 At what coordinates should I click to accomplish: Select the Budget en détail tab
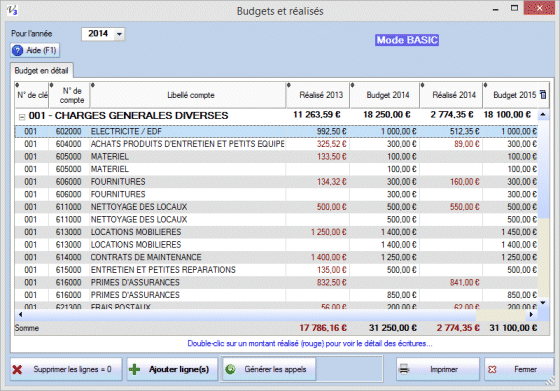(41, 71)
